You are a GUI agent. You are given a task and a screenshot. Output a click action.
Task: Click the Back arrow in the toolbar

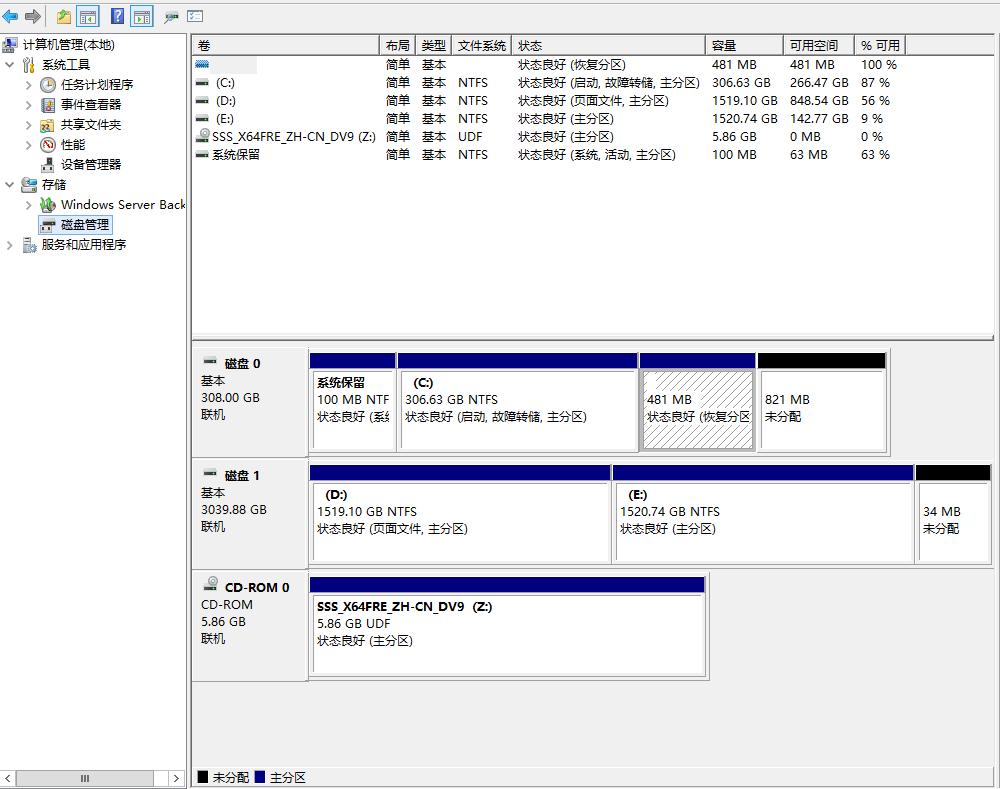pyautogui.click(x=10, y=16)
